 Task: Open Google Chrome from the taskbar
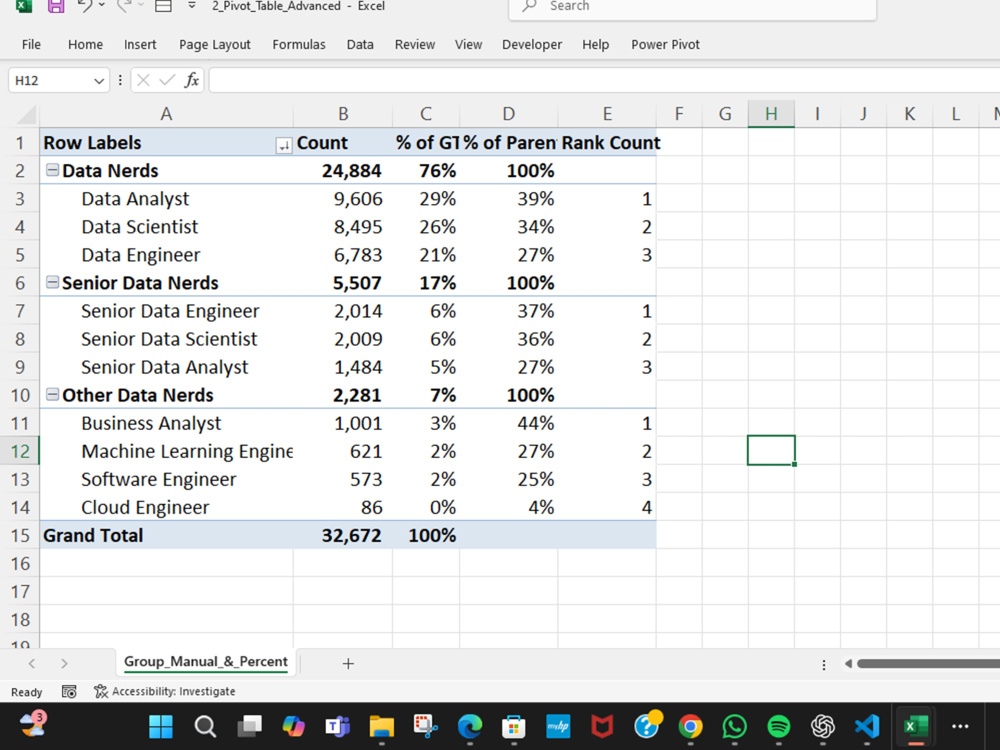(691, 726)
